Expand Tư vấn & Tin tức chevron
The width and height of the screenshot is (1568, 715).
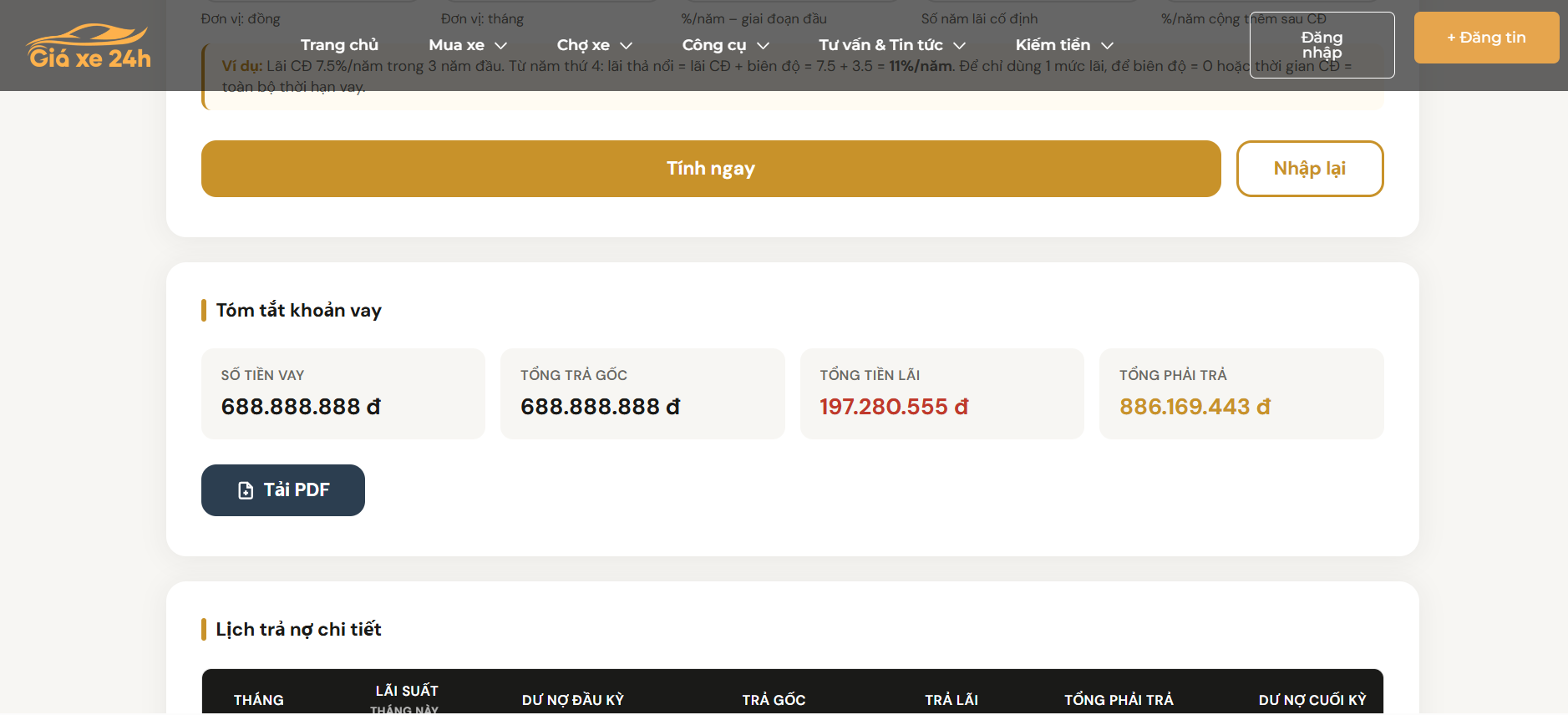[x=960, y=45]
